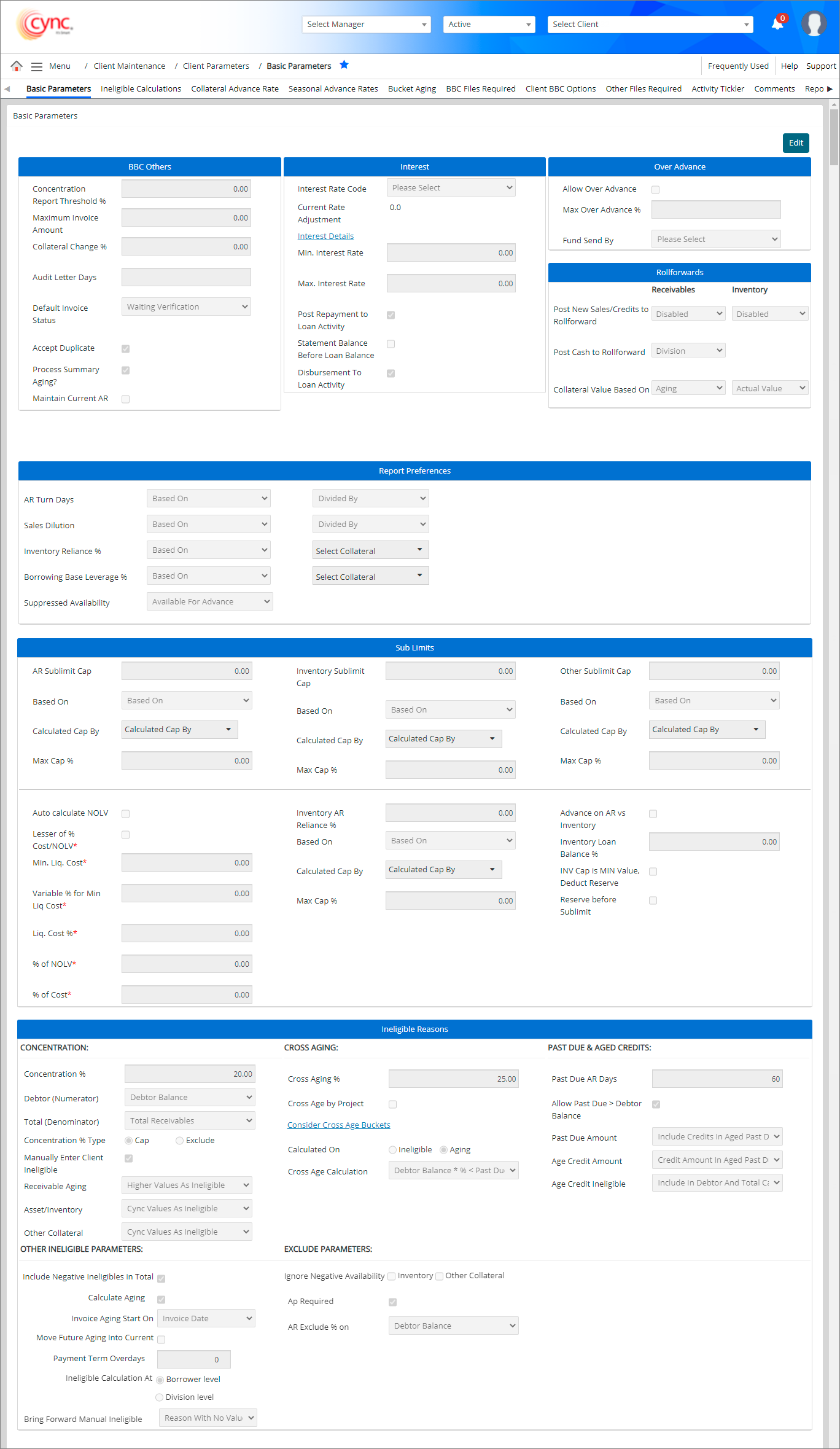Click the Cync logo
The image size is (840, 1449).
[x=45, y=24]
